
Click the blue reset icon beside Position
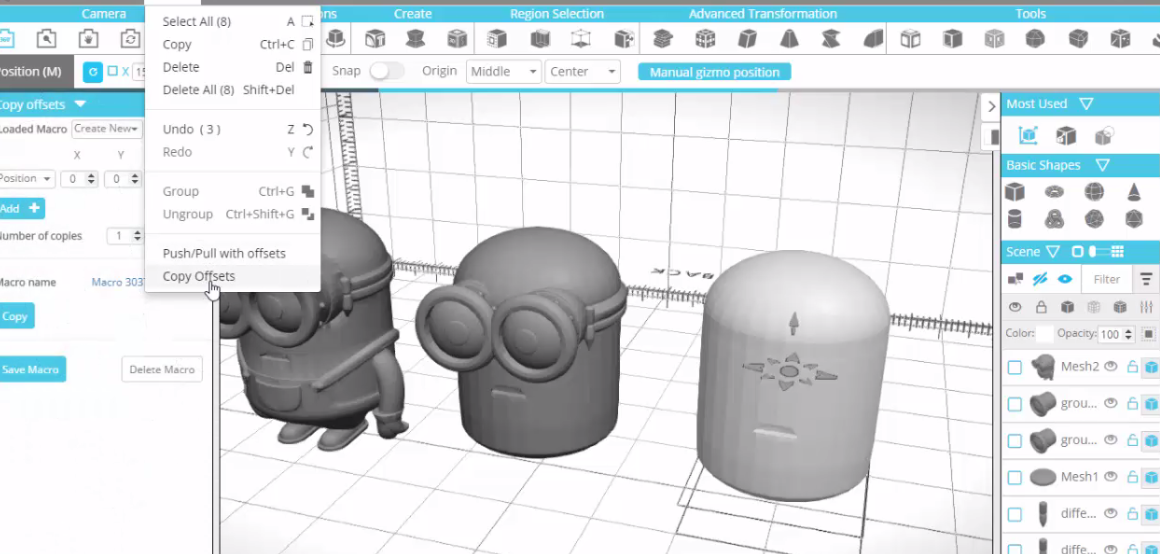click(x=92, y=71)
